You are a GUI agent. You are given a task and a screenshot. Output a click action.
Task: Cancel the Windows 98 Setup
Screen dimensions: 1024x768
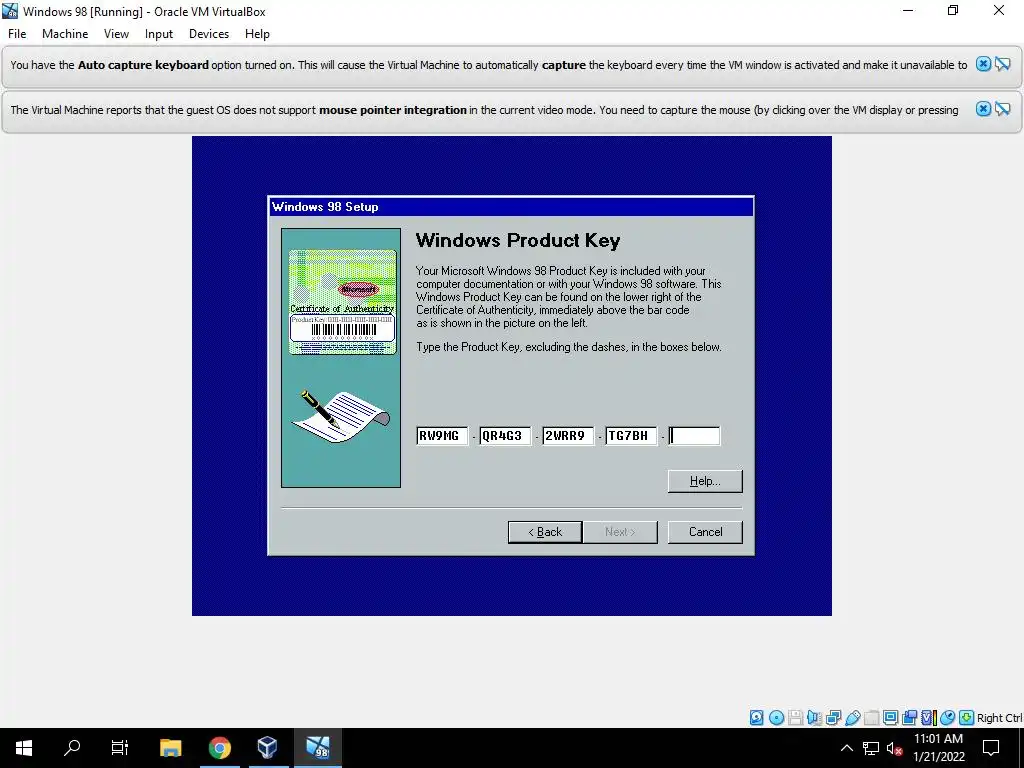(x=705, y=532)
